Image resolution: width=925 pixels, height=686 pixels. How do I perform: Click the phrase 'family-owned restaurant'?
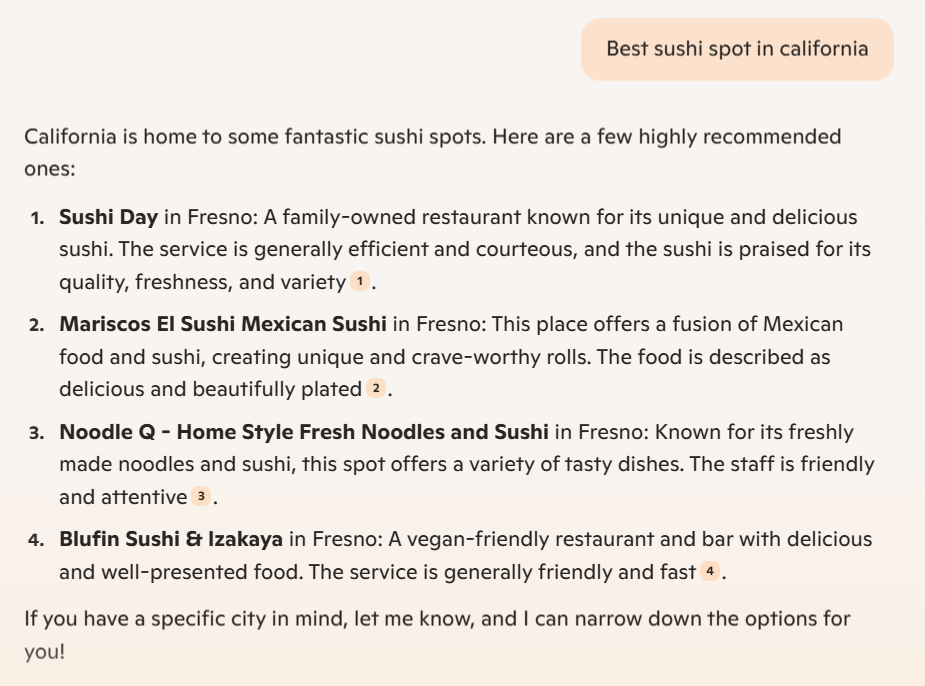tap(402, 217)
